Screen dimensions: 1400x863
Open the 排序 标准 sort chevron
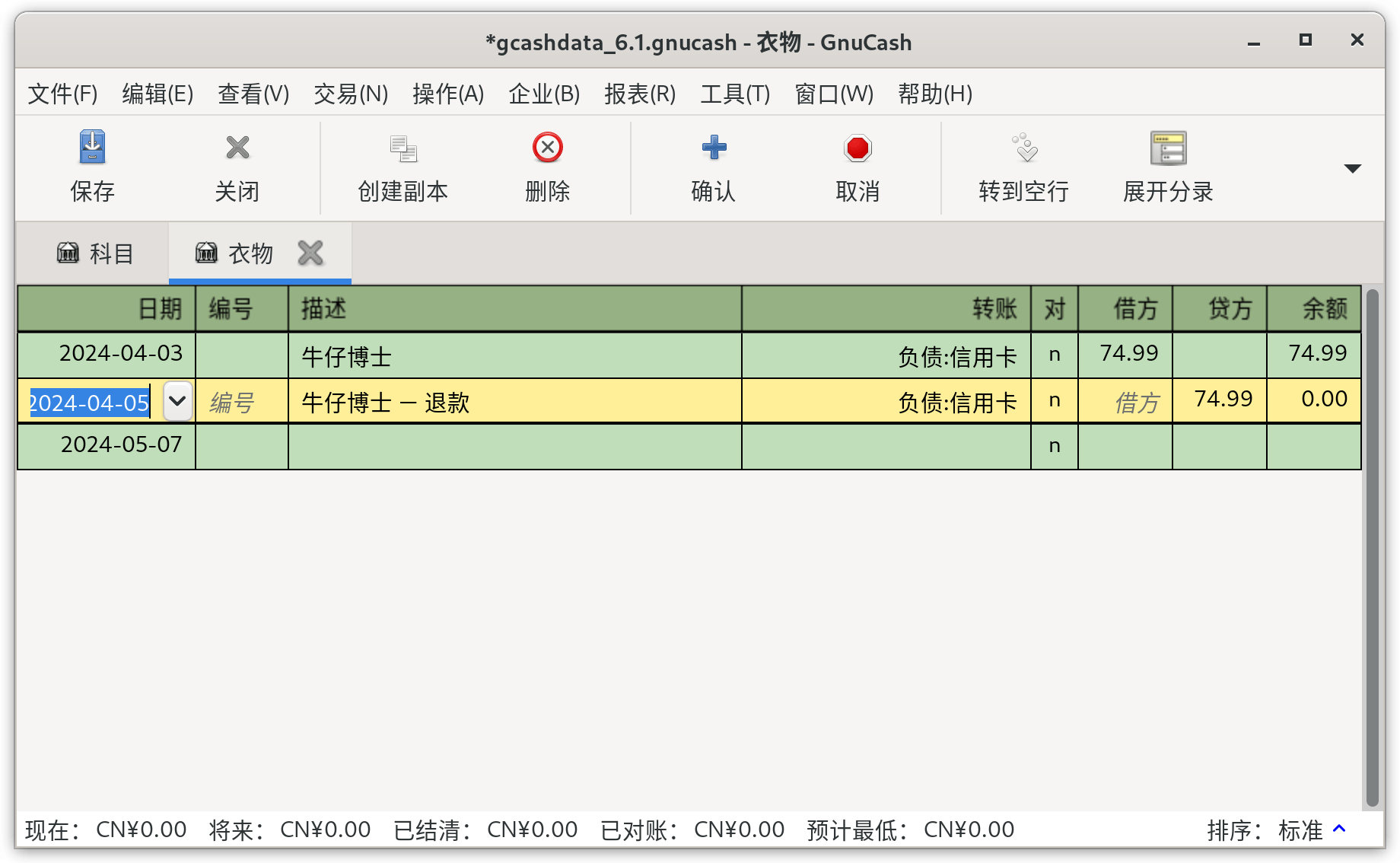(1340, 829)
